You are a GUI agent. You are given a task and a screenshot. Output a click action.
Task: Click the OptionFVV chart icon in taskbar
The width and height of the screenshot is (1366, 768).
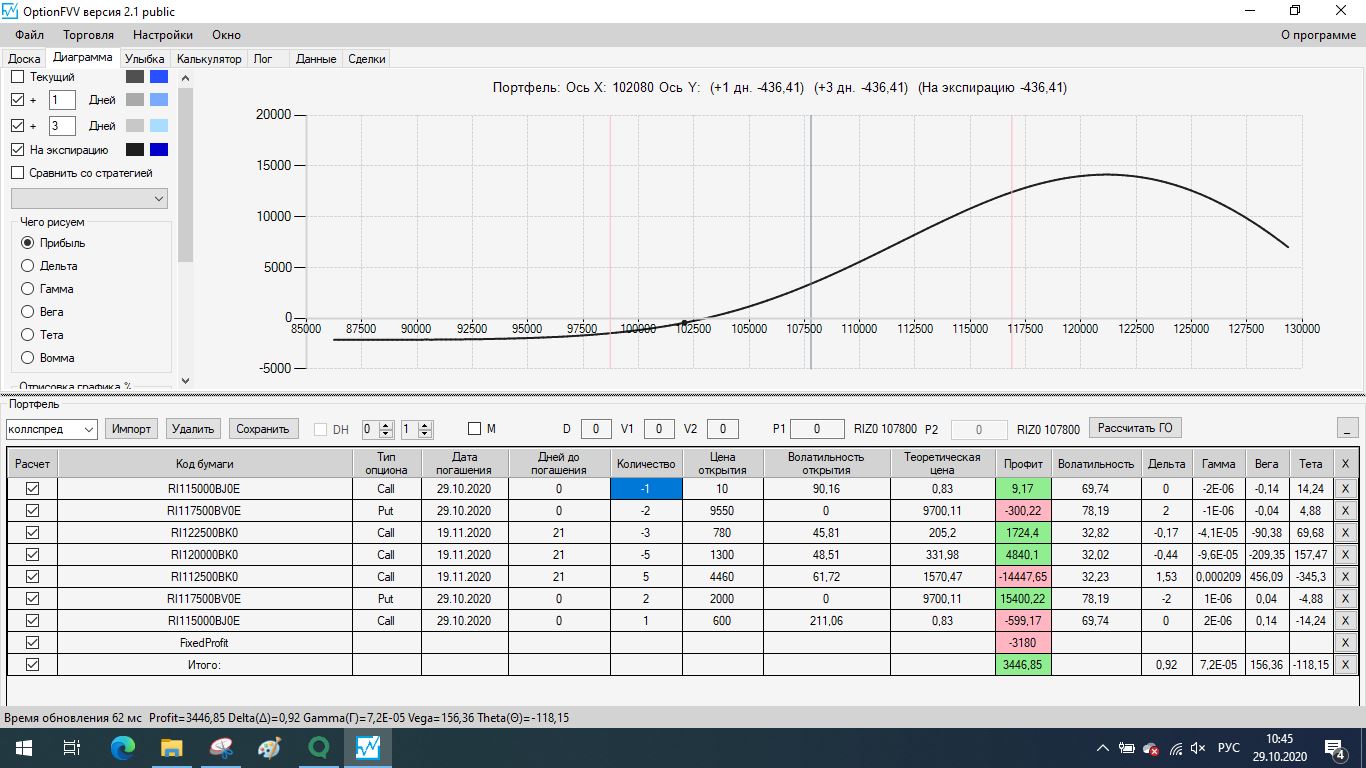(368, 747)
